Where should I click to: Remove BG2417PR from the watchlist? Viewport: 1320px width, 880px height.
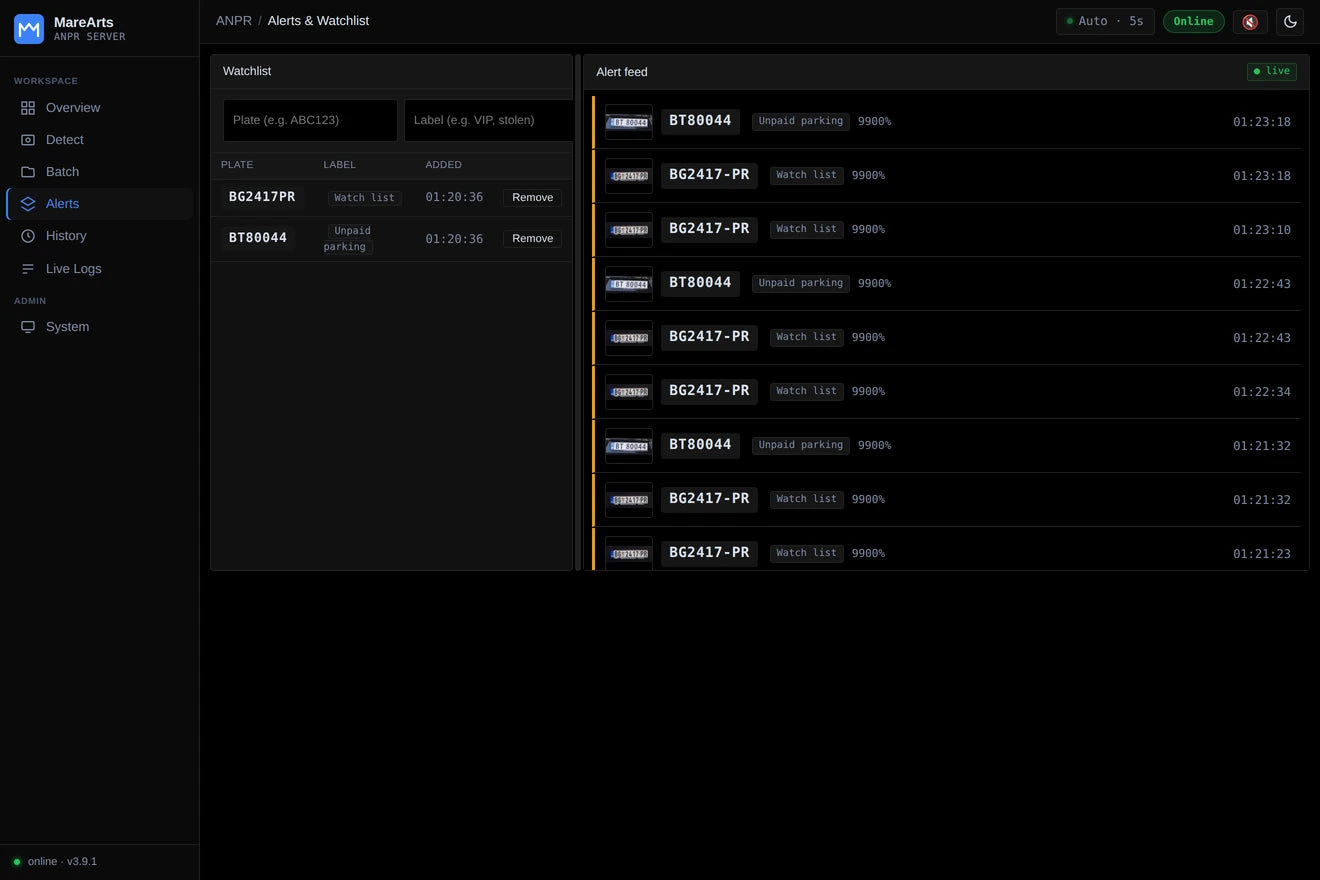532,198
